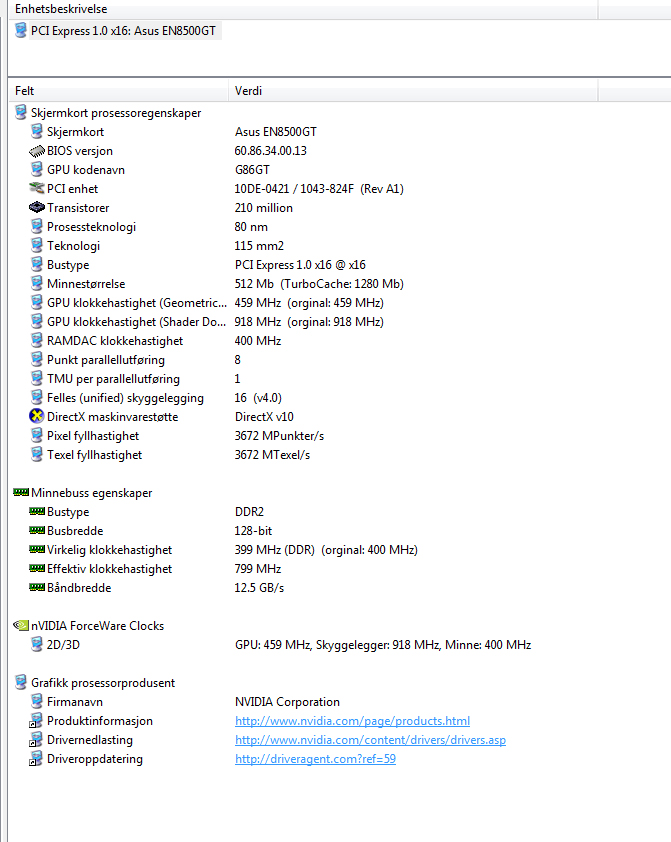Click the value NVIDIA Corporation

coord(287,701)
